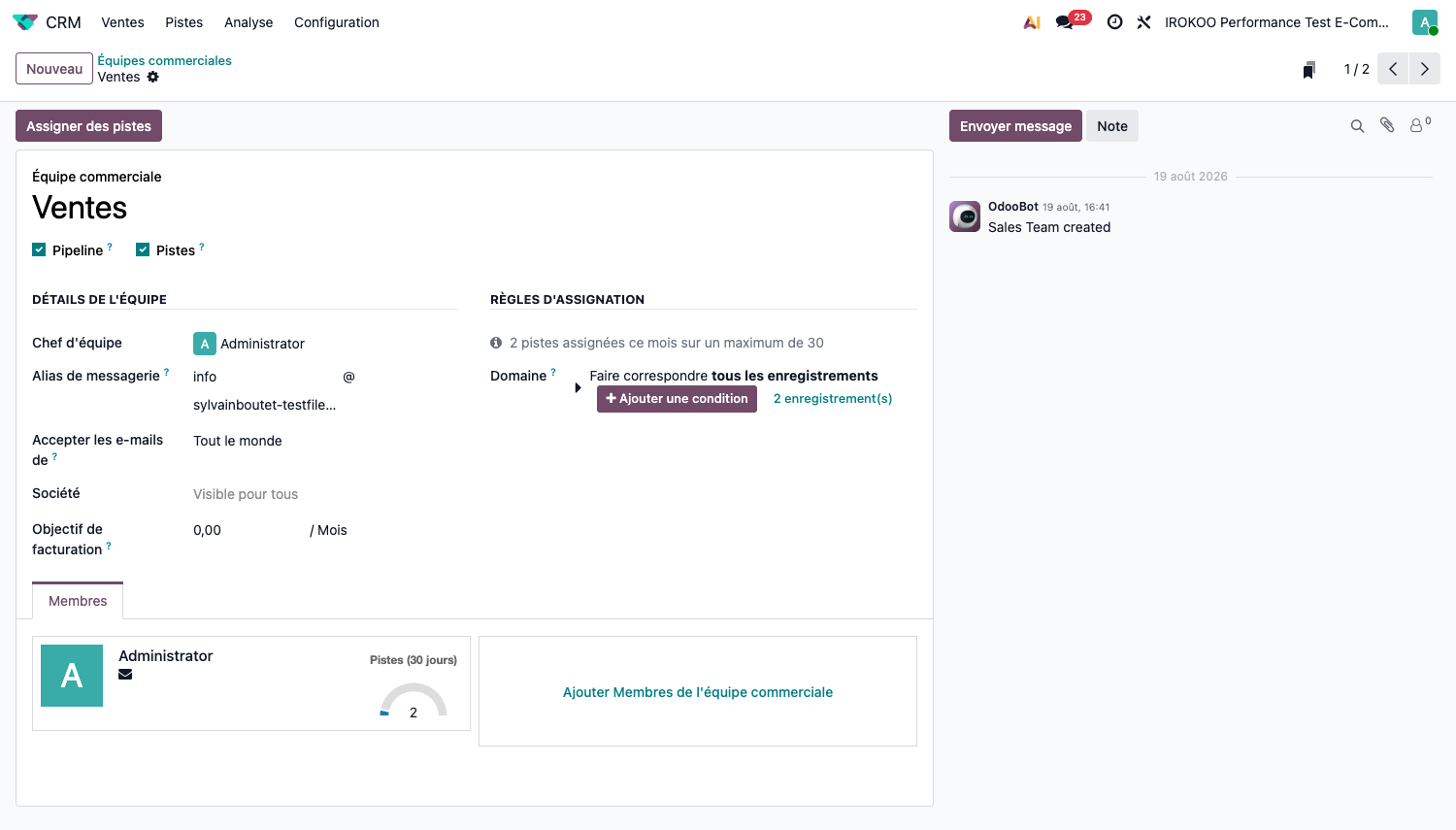Open the Chef d'équipe Administrator dropdown
This screenshot has height=830, width=1456.
coord(325,344)
